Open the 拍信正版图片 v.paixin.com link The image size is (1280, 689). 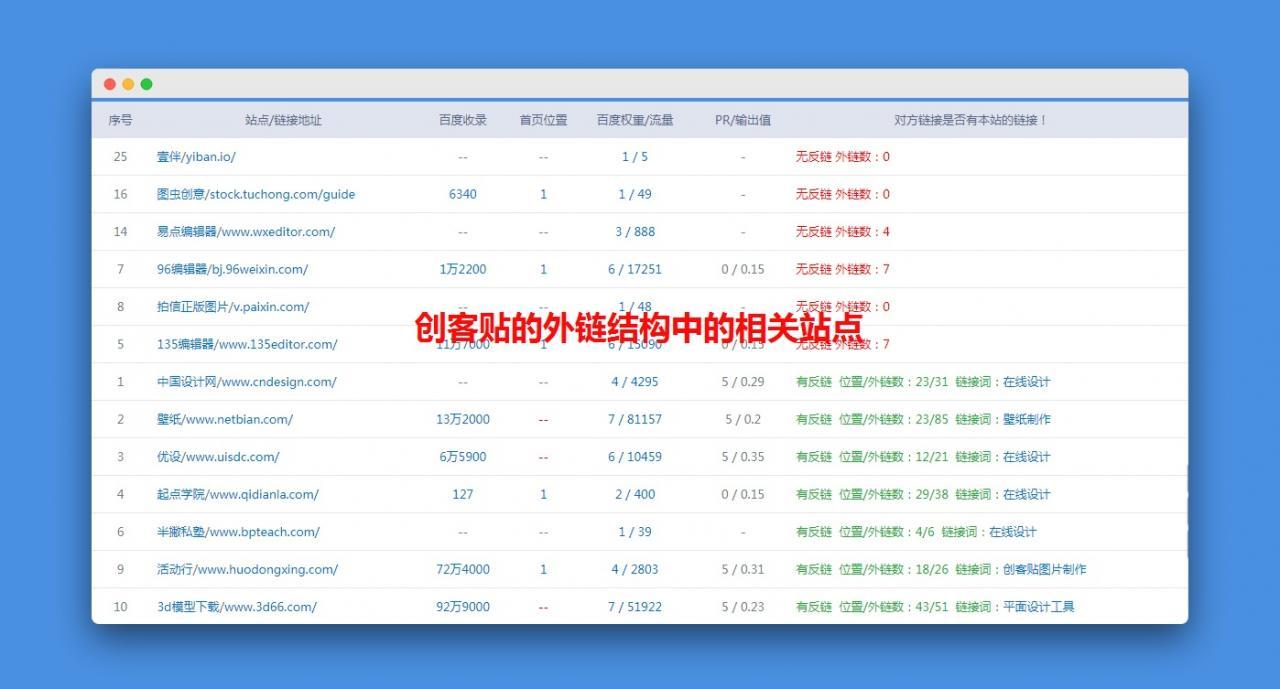click(x=233, y=307)
